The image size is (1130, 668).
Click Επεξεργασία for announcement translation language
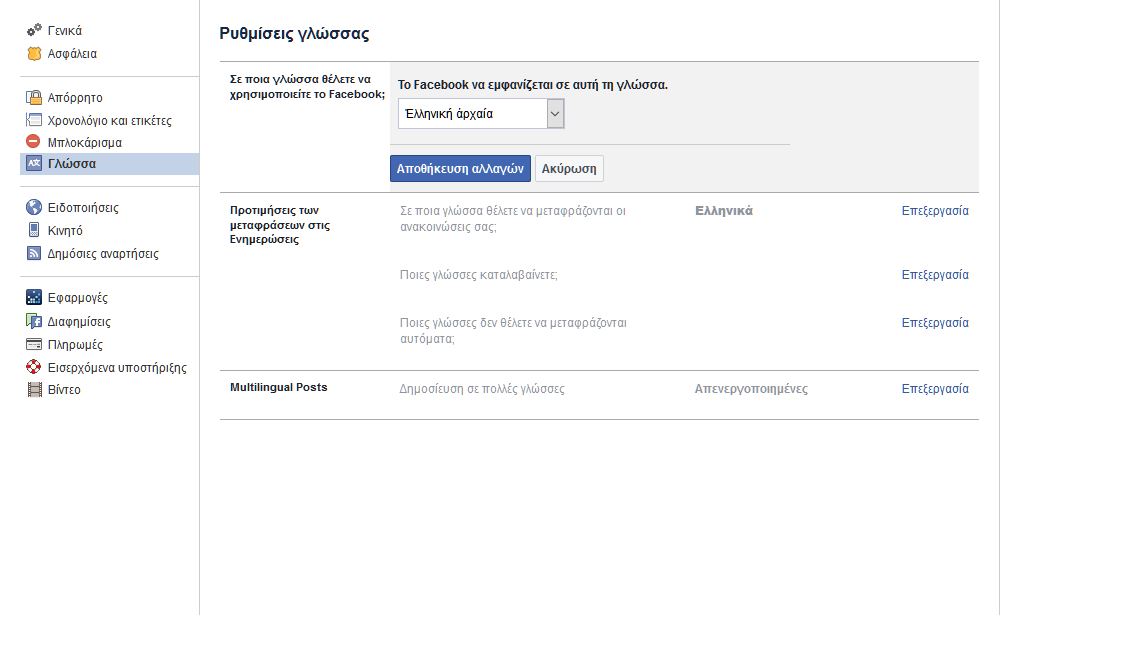pos(934,211)
